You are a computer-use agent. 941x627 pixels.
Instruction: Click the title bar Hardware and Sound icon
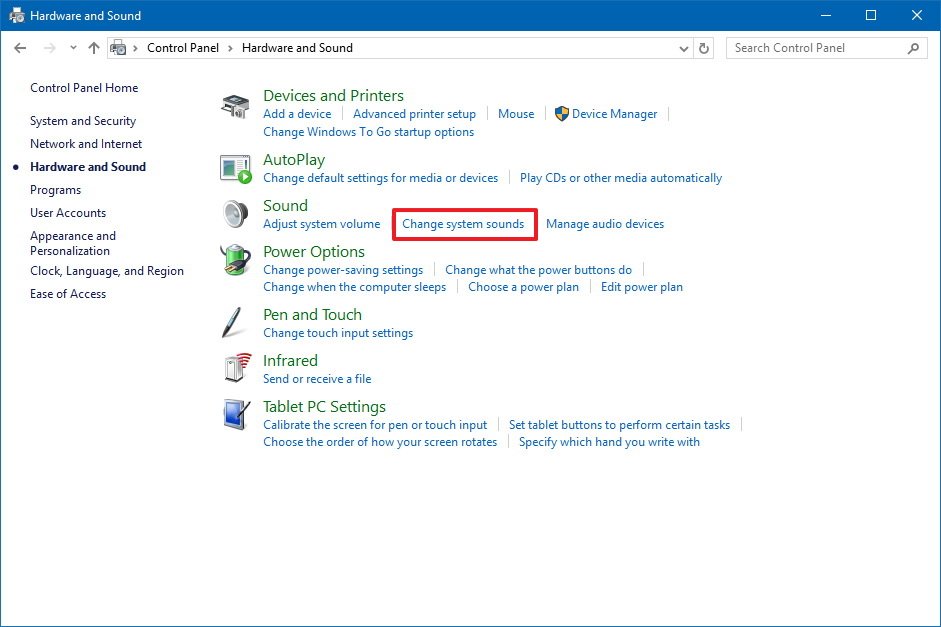[x=16, y=16]
